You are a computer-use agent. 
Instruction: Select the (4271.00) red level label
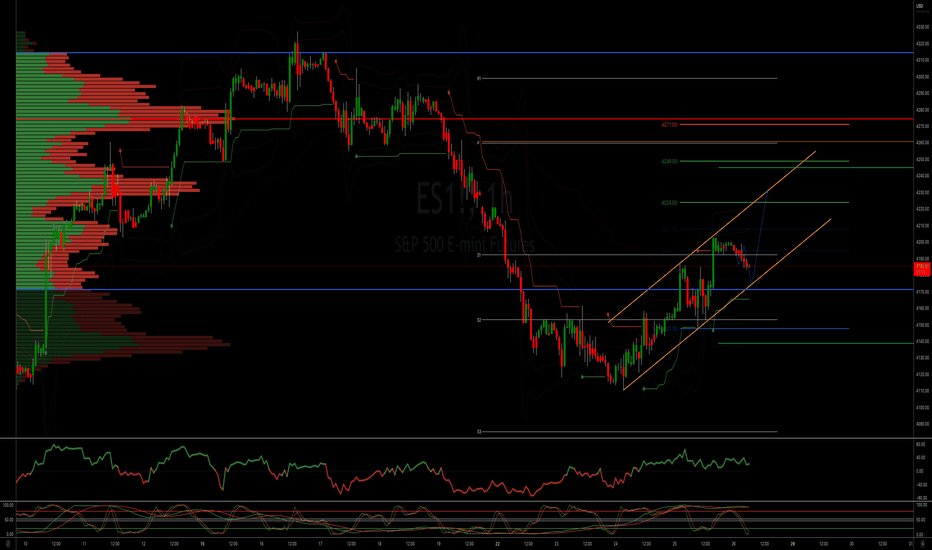coord(669,125)
